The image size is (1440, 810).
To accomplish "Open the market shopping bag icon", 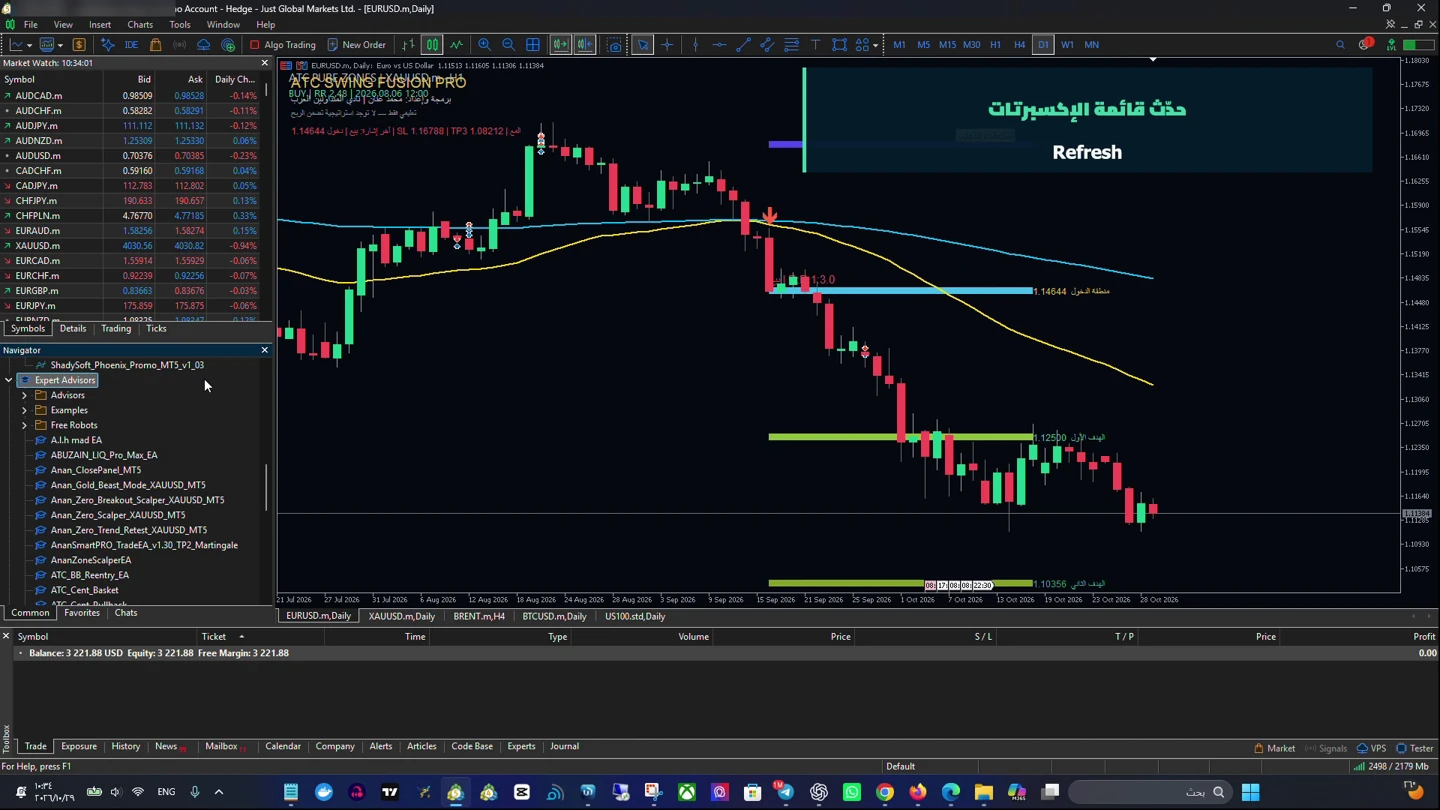I will (x=155, y=45).
